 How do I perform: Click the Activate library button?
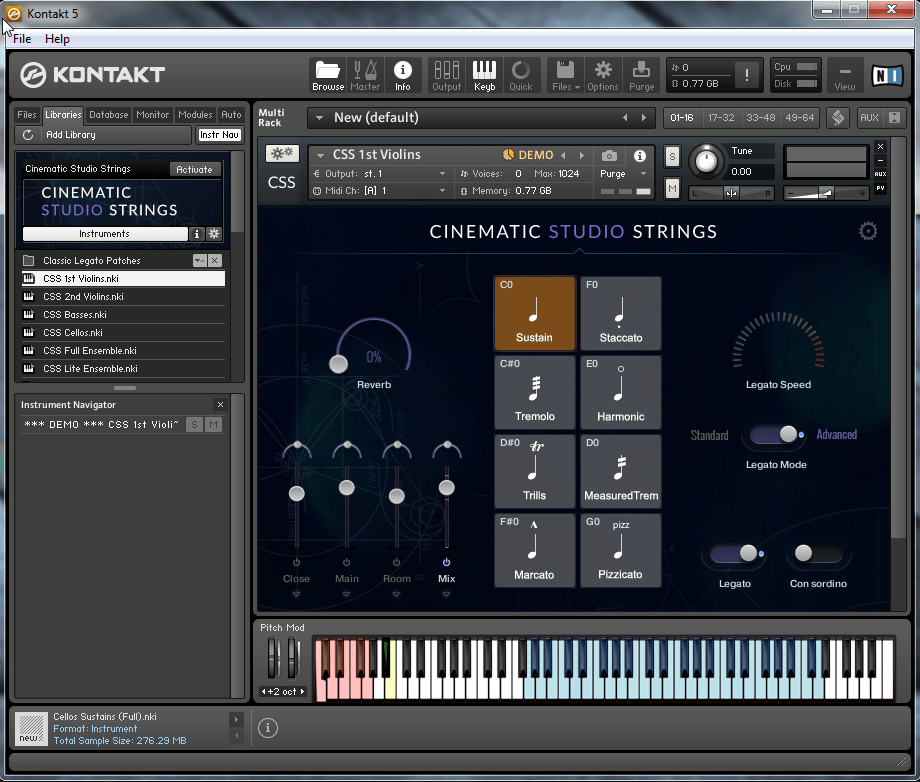pyautogui.click(x=194, y=170)
